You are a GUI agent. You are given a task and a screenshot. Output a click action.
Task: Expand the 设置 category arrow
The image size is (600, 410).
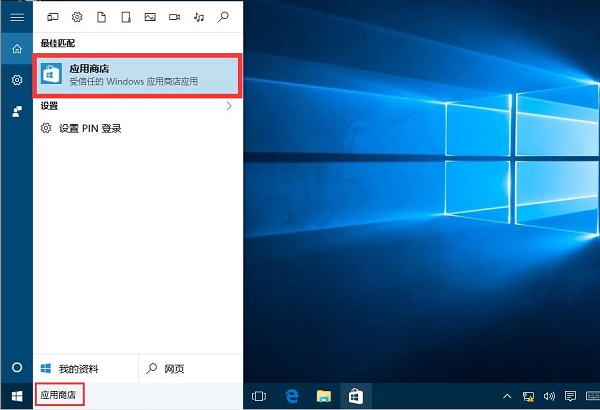[x=229, y=105]
